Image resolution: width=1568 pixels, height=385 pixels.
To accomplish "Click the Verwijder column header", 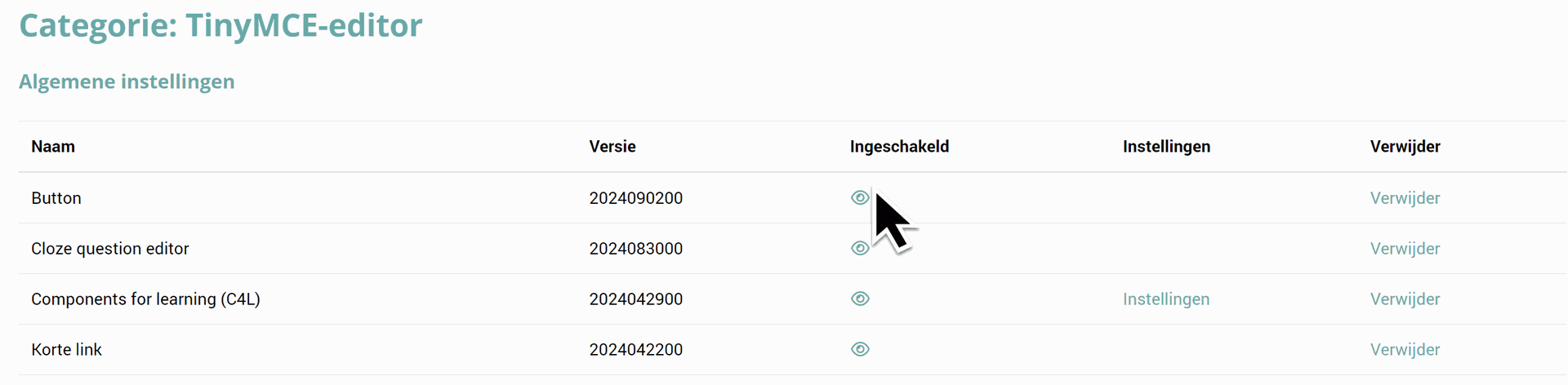I will point(1405,147).
